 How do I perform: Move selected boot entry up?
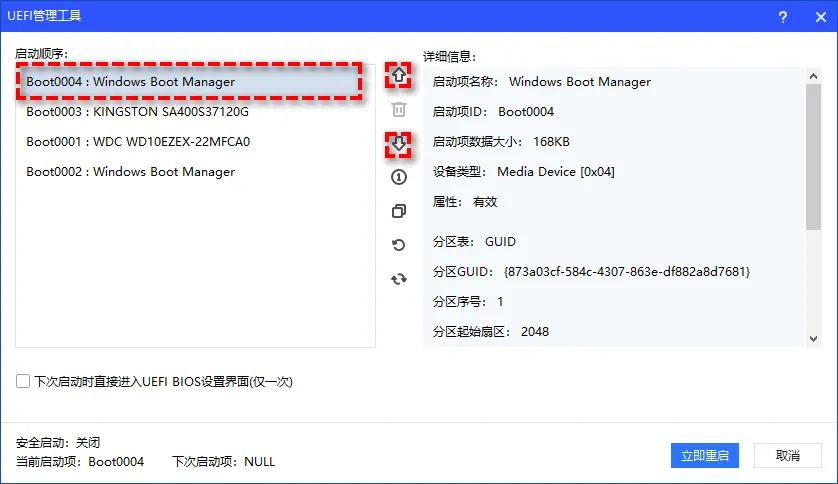pyautogui.click(x=399, y=75)
